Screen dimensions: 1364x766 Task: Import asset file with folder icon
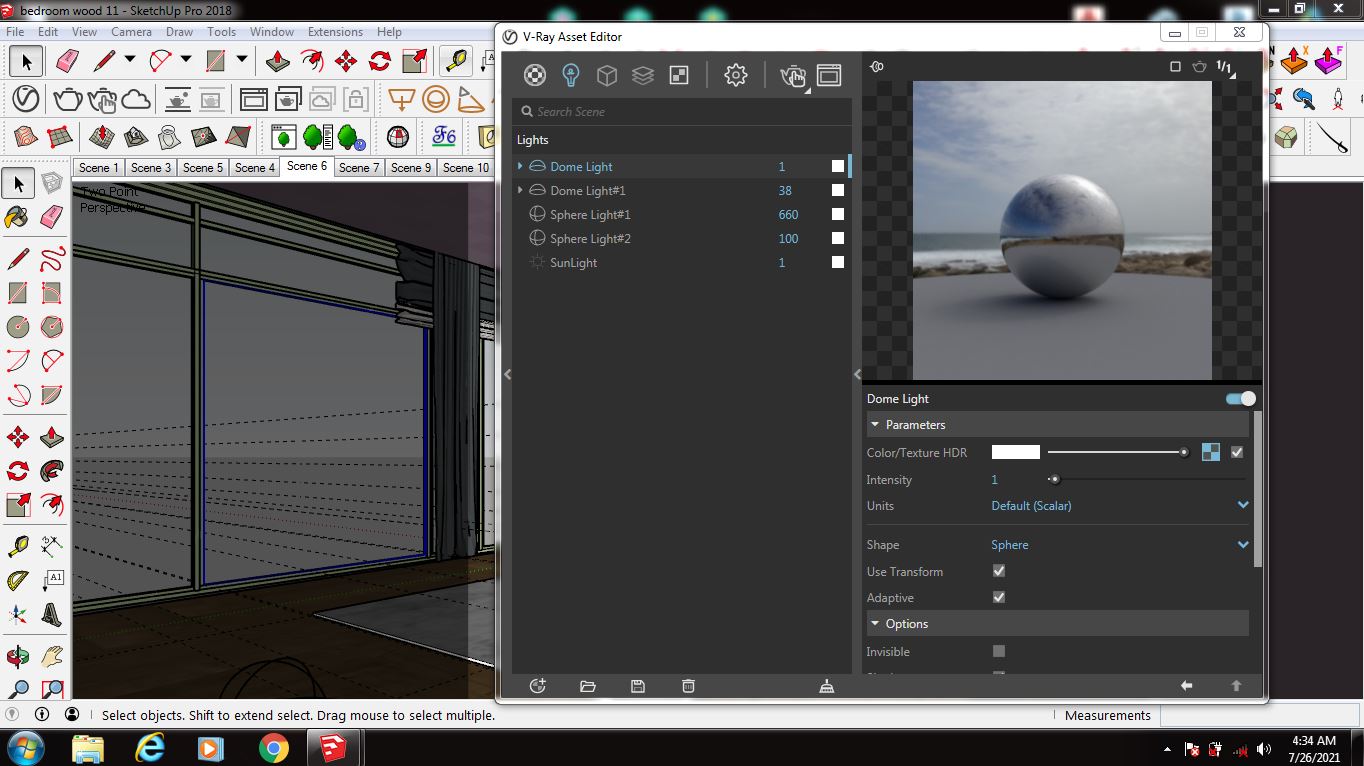588,686
